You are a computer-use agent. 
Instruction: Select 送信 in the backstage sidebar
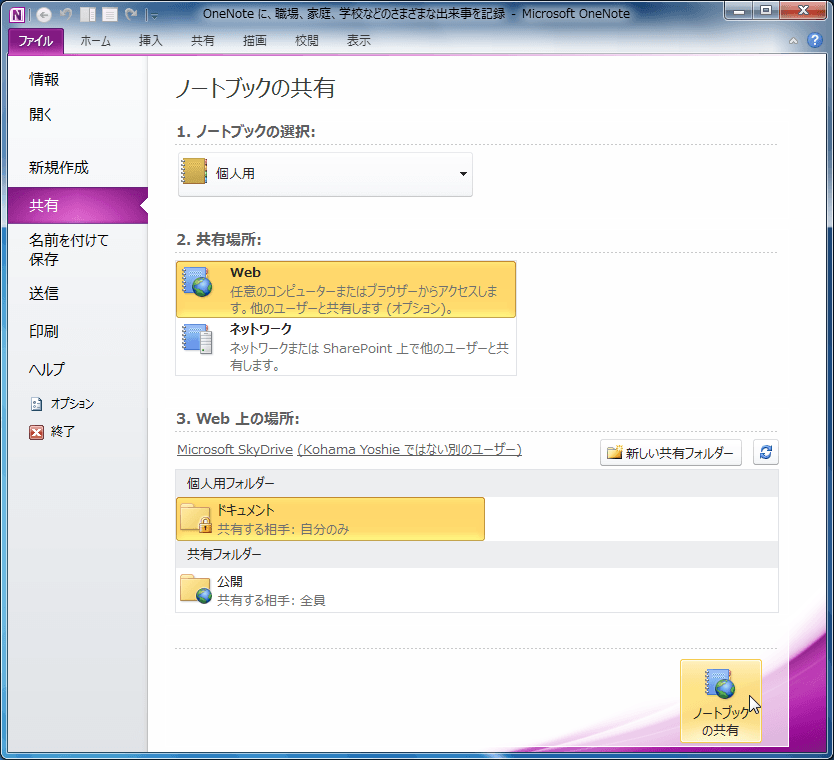click(78, 294)
